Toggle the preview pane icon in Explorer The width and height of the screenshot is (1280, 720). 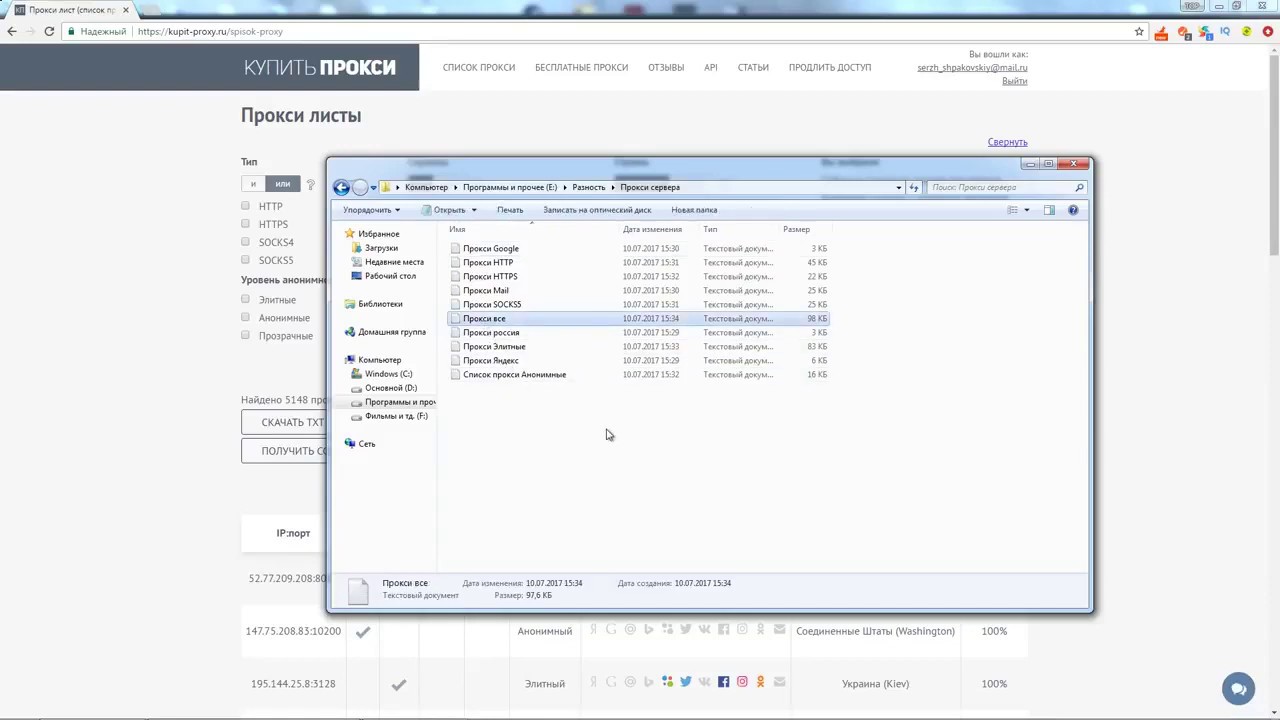(x=1049, y=210)
